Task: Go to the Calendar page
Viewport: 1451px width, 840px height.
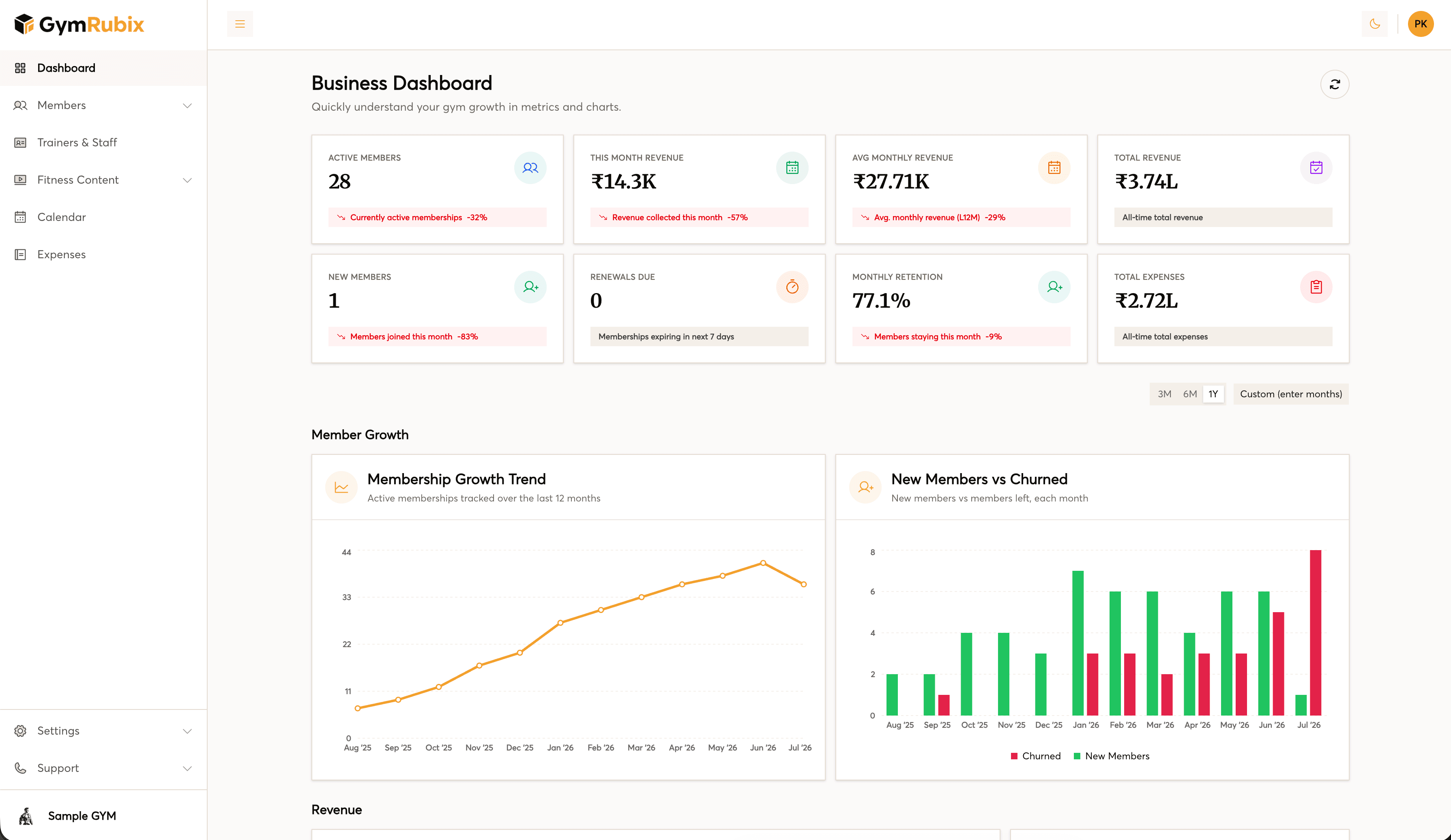Action: point(104,217)
